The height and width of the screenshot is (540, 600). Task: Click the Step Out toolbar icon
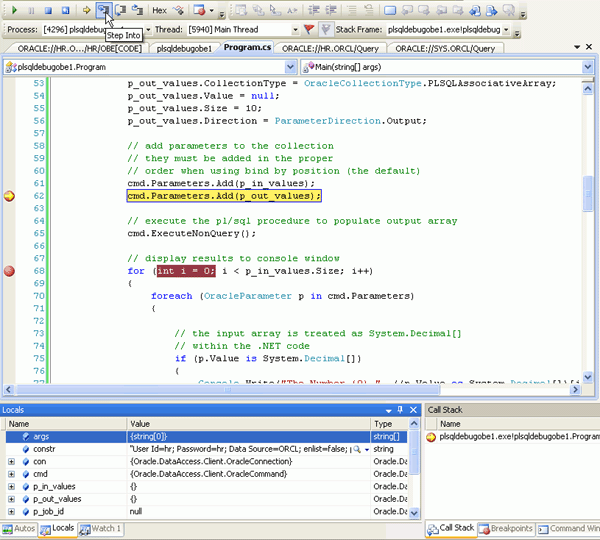137,10
